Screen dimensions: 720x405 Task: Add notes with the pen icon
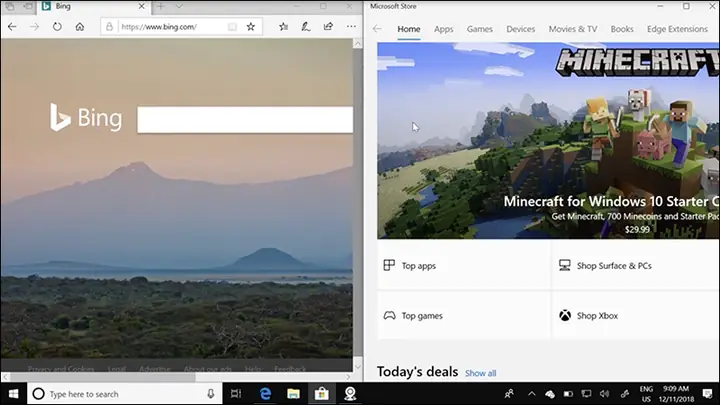tap(306, 27)
